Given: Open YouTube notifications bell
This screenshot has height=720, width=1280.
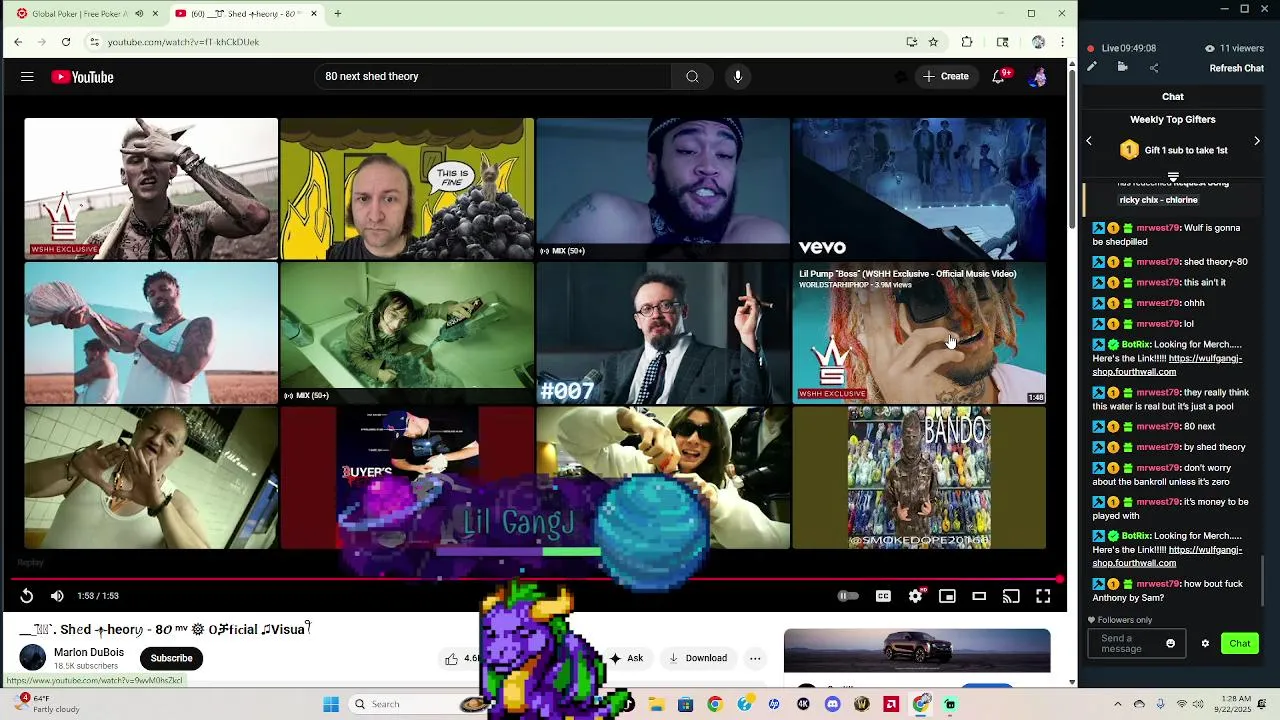Looking at the screenshot, I should click(x=998, y=77).
